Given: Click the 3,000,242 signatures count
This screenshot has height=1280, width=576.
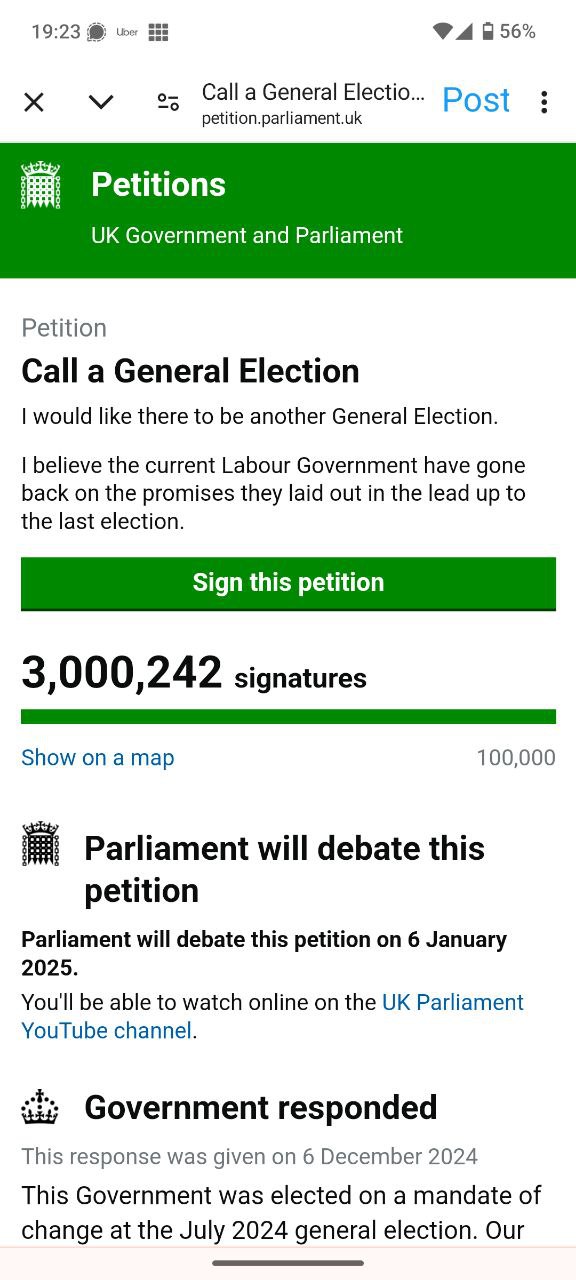Looking at the screenshot, I should point(194,673).
